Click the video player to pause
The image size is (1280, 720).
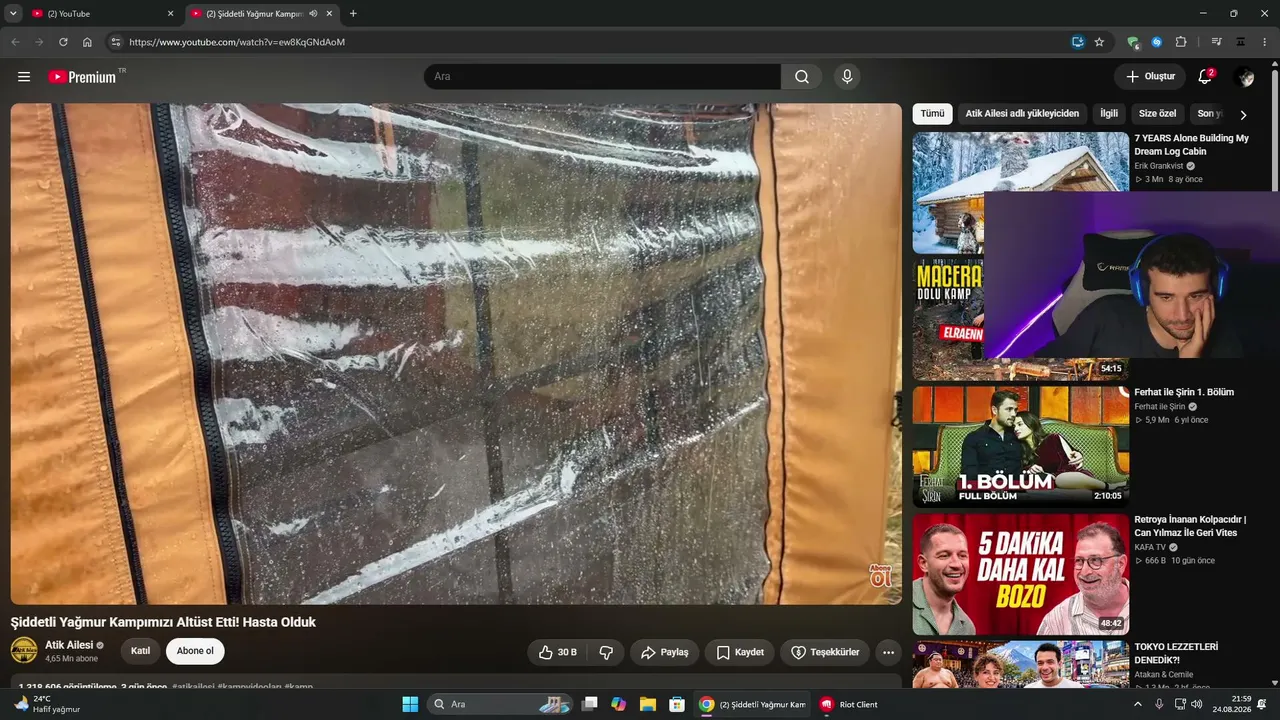click(456, 354)
